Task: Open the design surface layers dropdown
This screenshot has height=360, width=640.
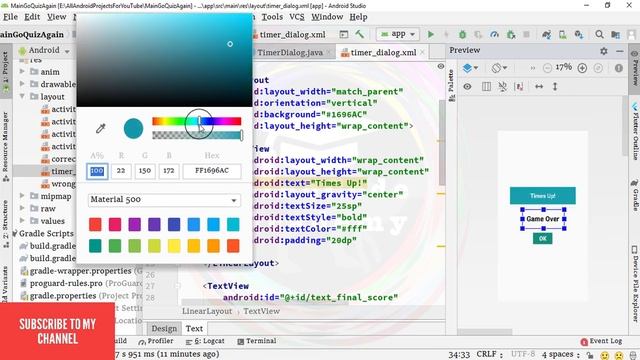Action: [x=470, y=68]
